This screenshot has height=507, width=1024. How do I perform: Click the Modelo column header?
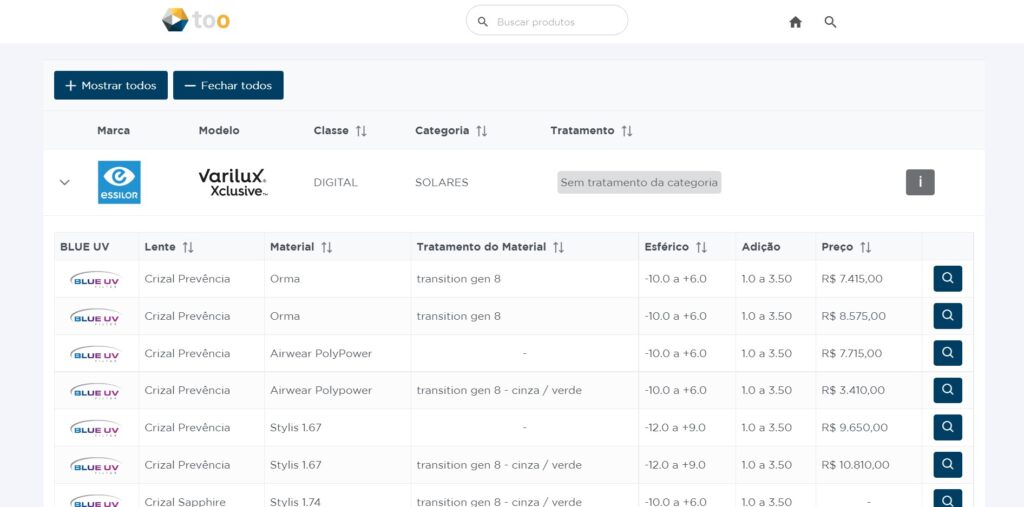coord(219,131)
